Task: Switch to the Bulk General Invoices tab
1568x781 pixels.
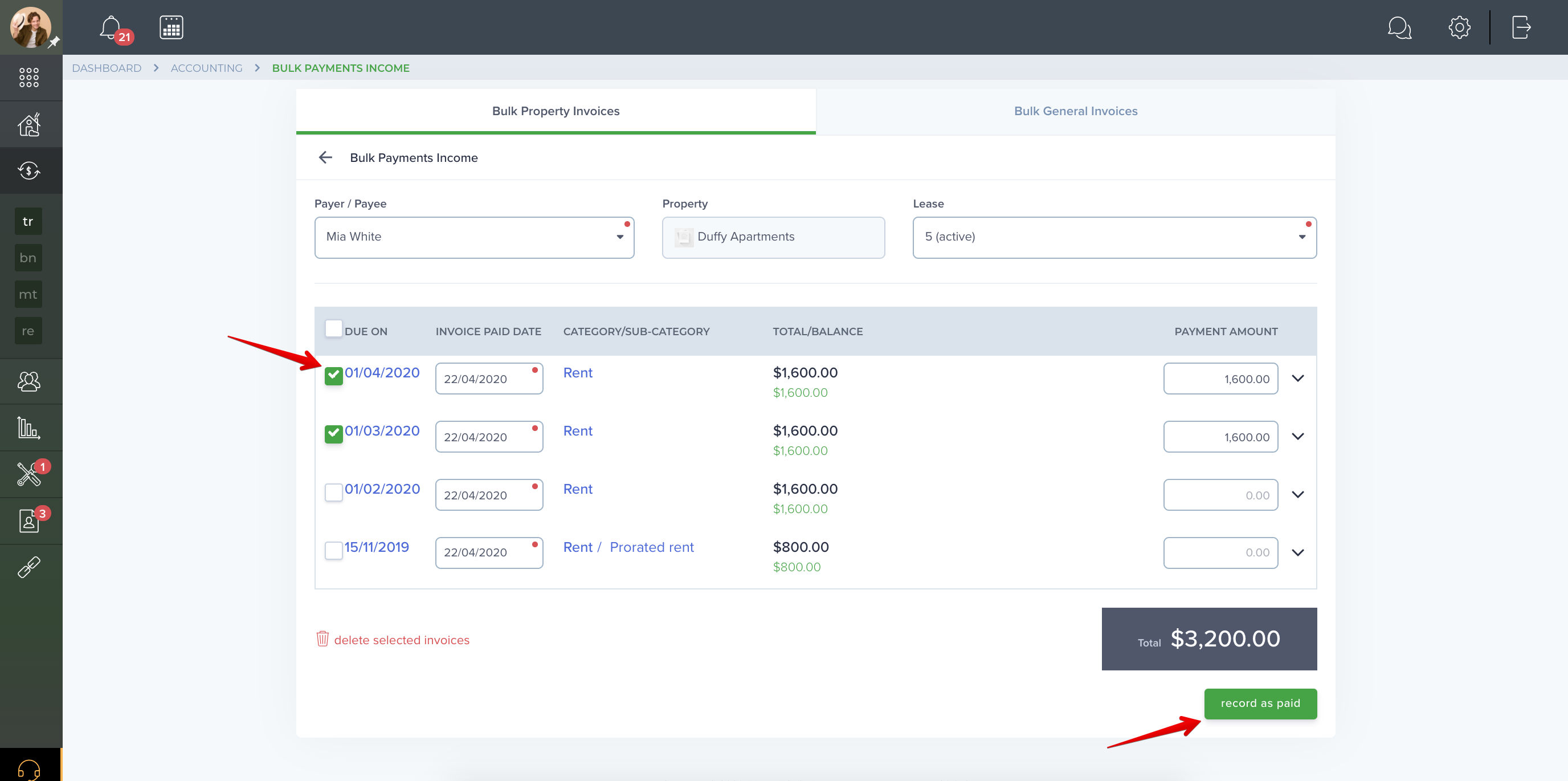Action: click(1075, 111)
